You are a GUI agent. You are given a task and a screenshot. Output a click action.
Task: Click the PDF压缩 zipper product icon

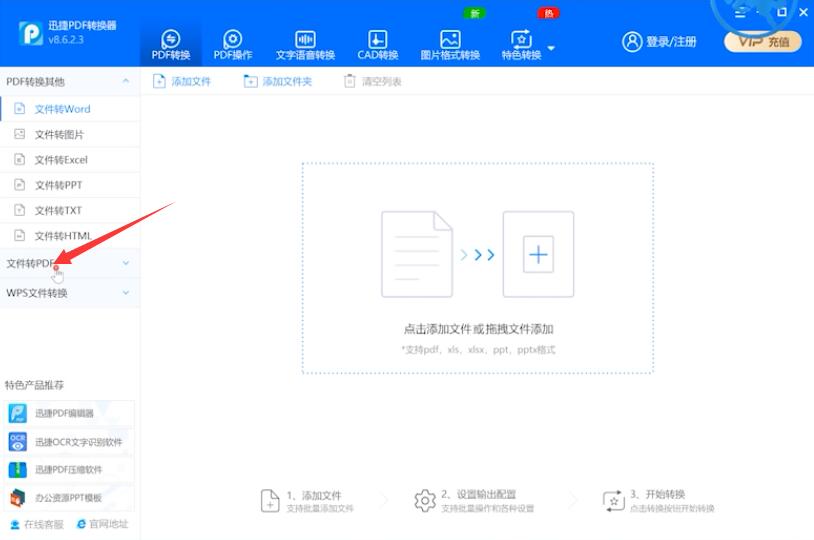(x=18, y=469)
